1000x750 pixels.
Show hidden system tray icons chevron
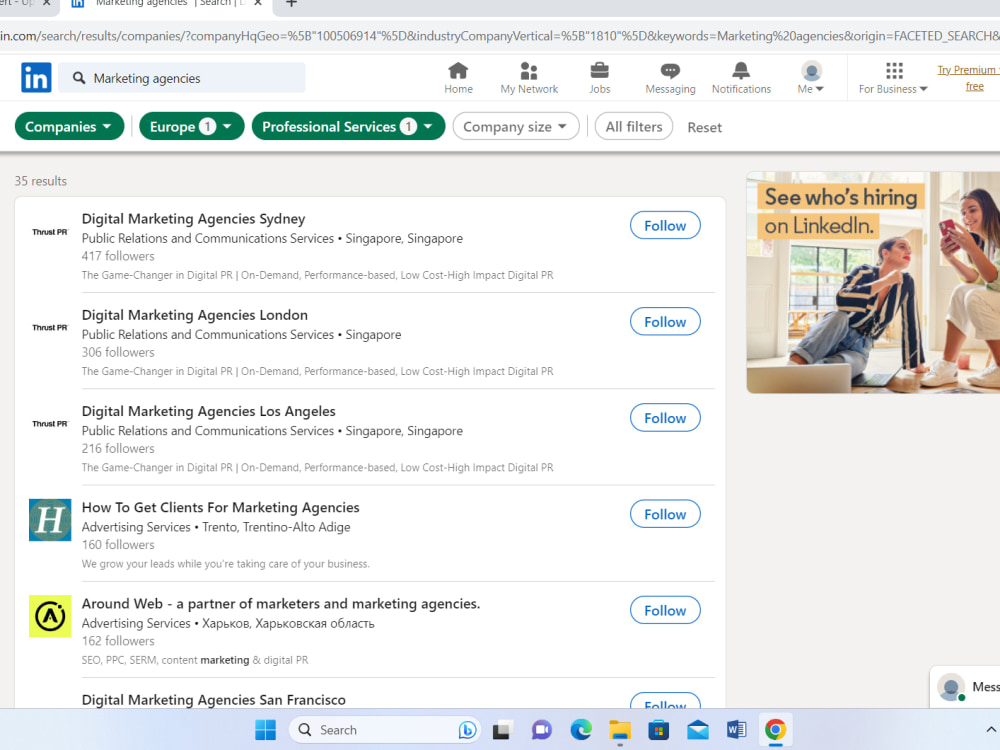point(990,729)
